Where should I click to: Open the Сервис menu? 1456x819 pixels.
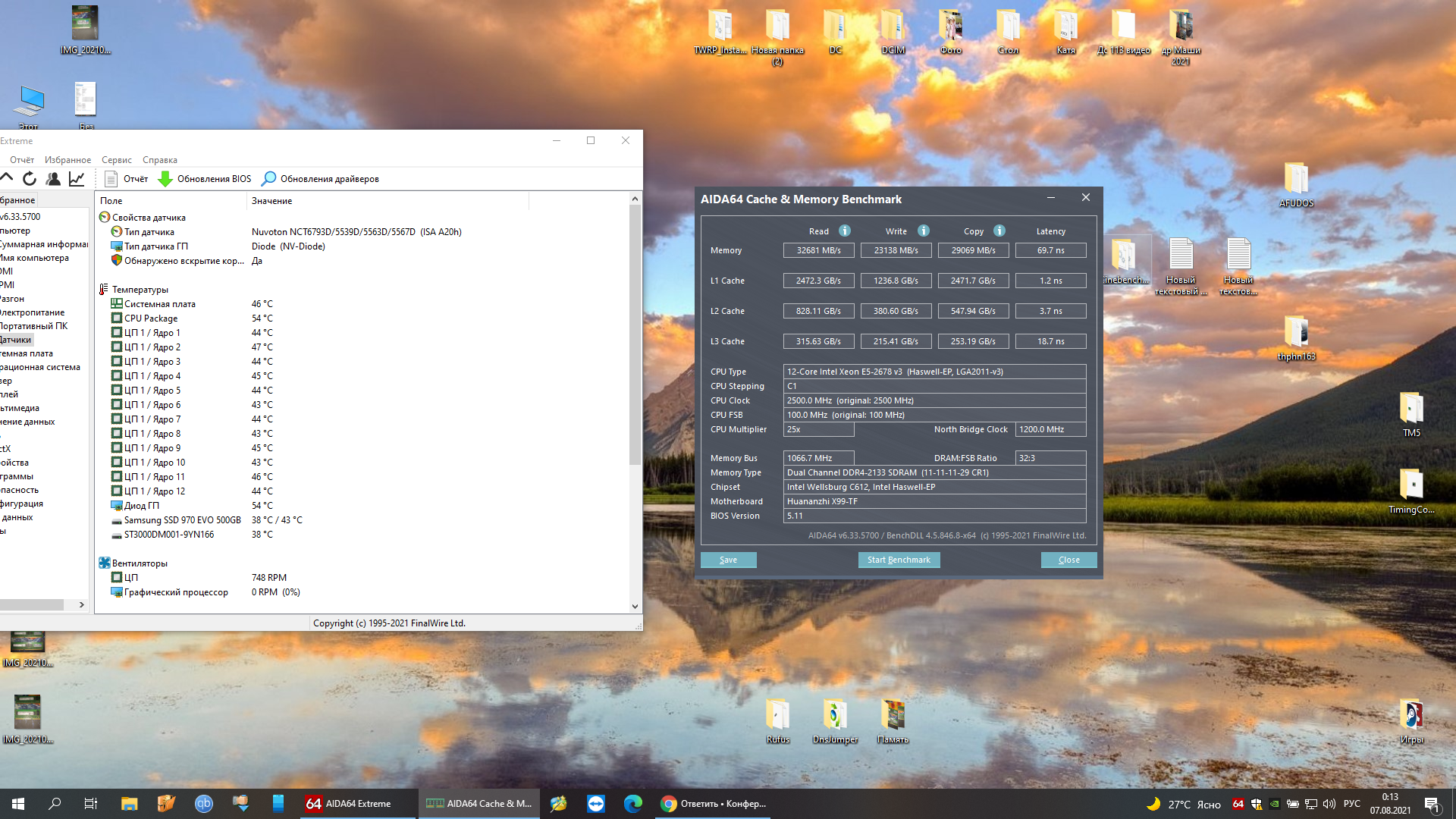(116, 160)
